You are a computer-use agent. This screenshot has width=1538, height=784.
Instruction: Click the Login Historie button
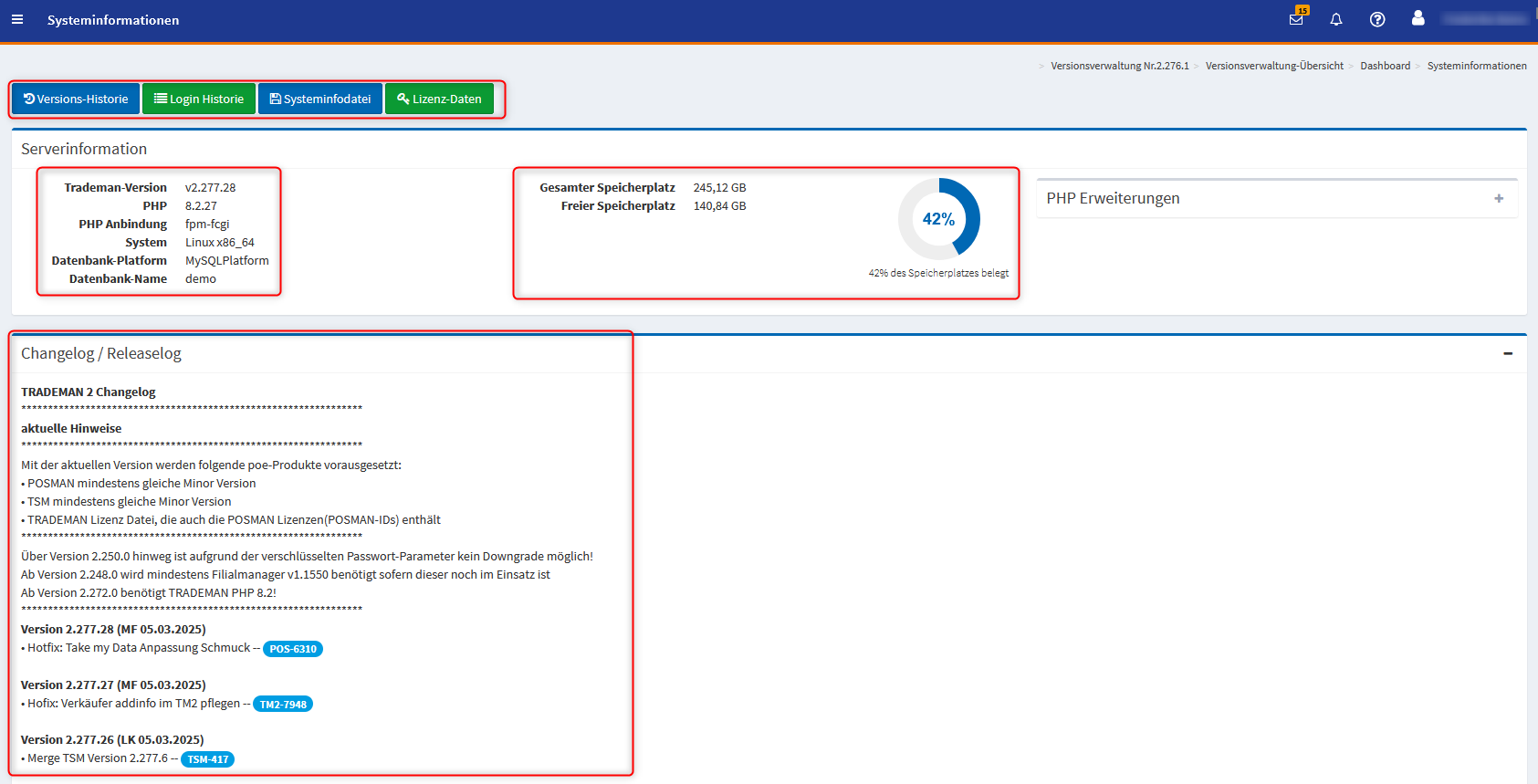[199, 99]
